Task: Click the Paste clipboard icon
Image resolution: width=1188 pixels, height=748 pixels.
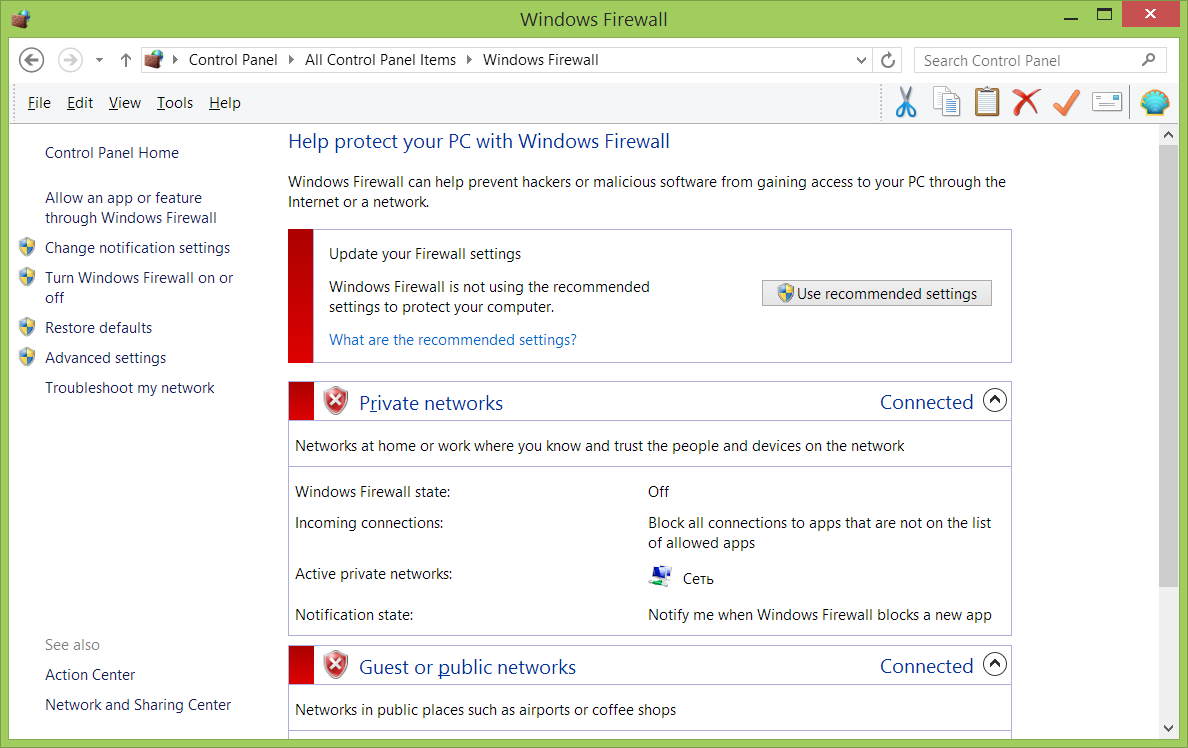Action: (x=986, y=102)
